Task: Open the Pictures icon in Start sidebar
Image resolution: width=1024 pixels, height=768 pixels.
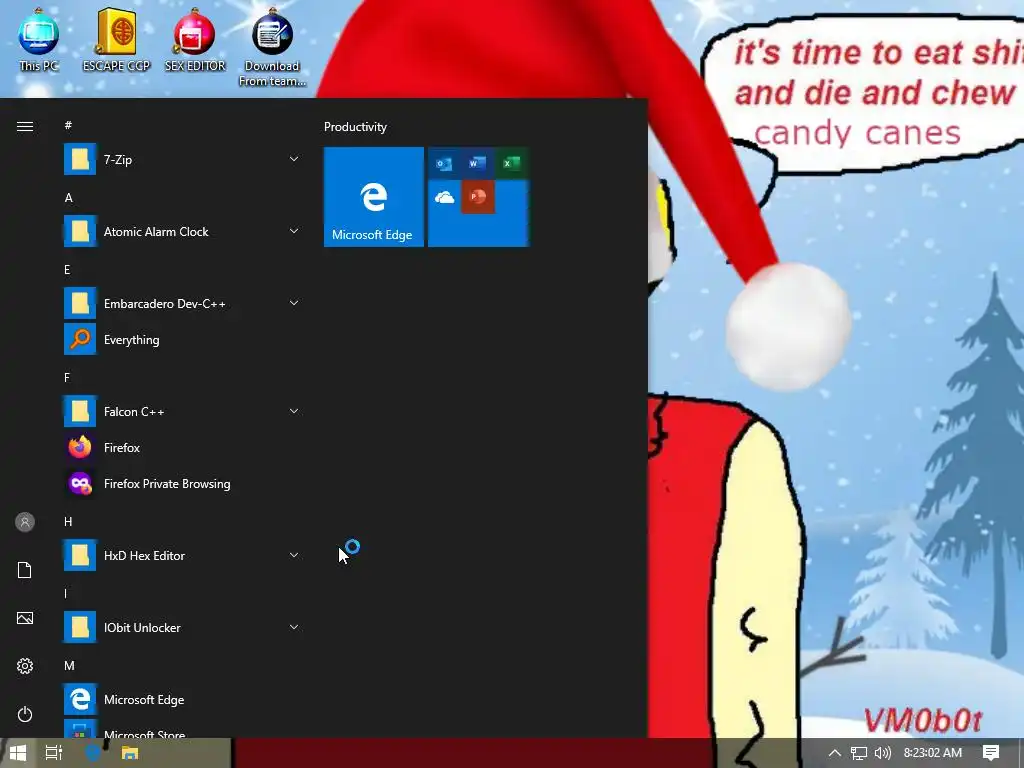Action: (x=25, y=618)
